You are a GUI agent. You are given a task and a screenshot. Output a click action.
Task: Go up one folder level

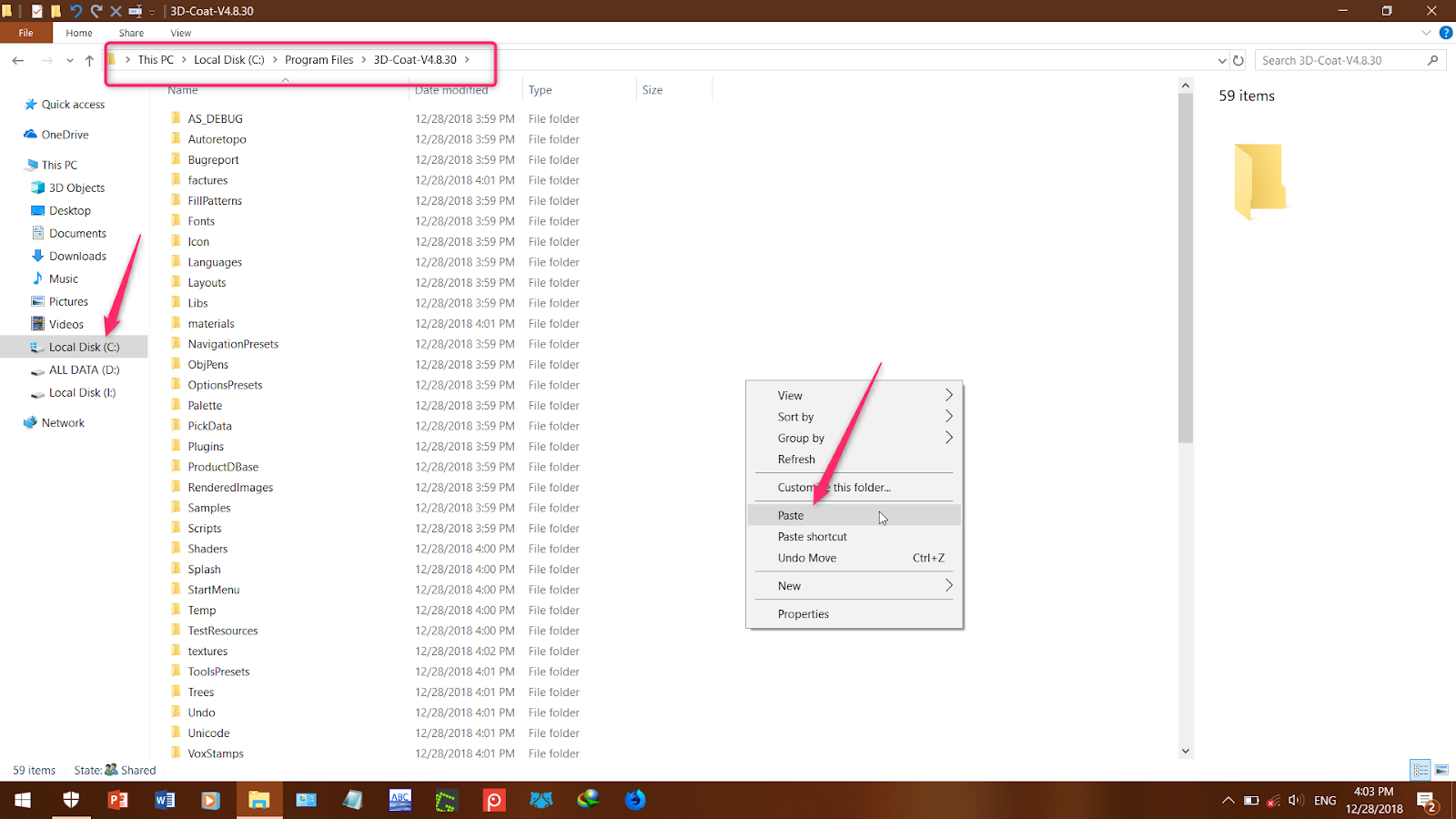coord(89,60)
